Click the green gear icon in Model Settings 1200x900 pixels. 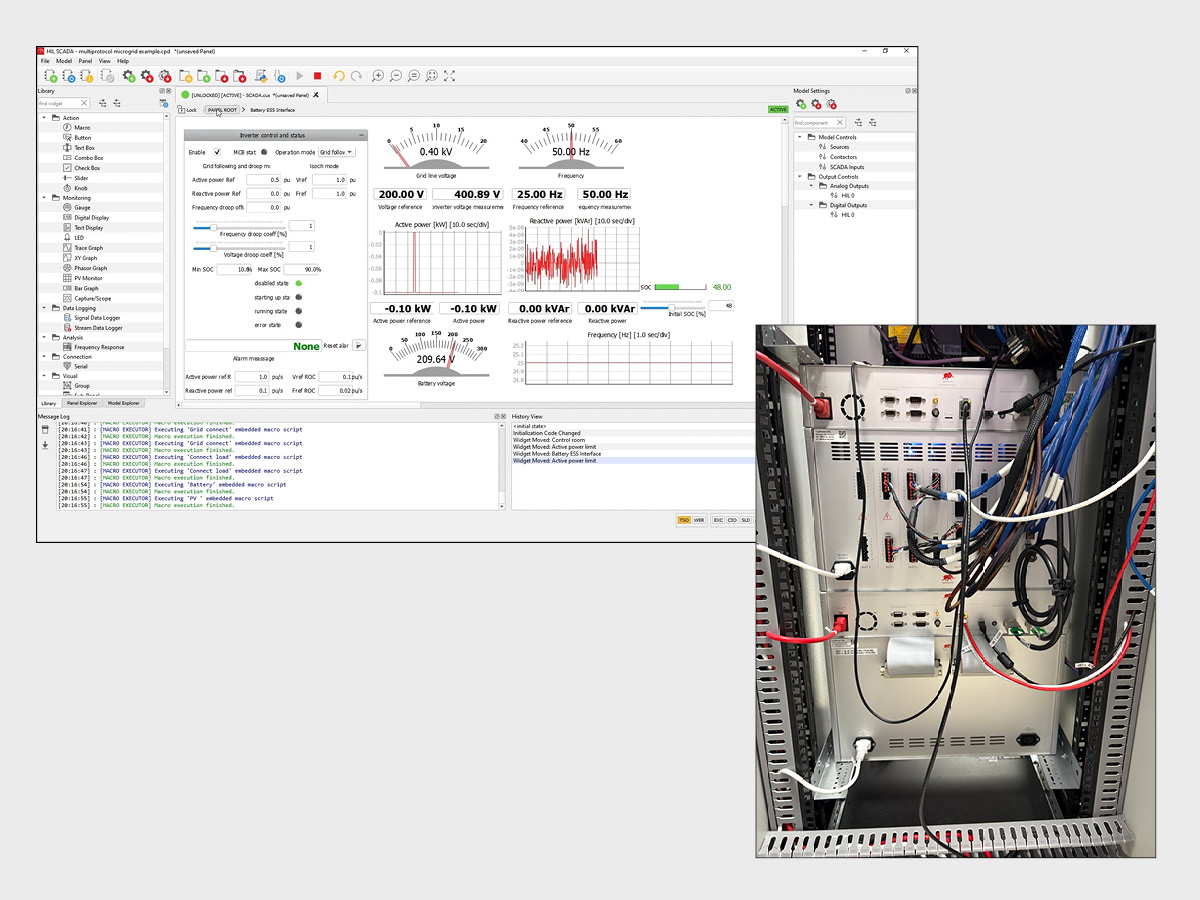coord(800,104)
